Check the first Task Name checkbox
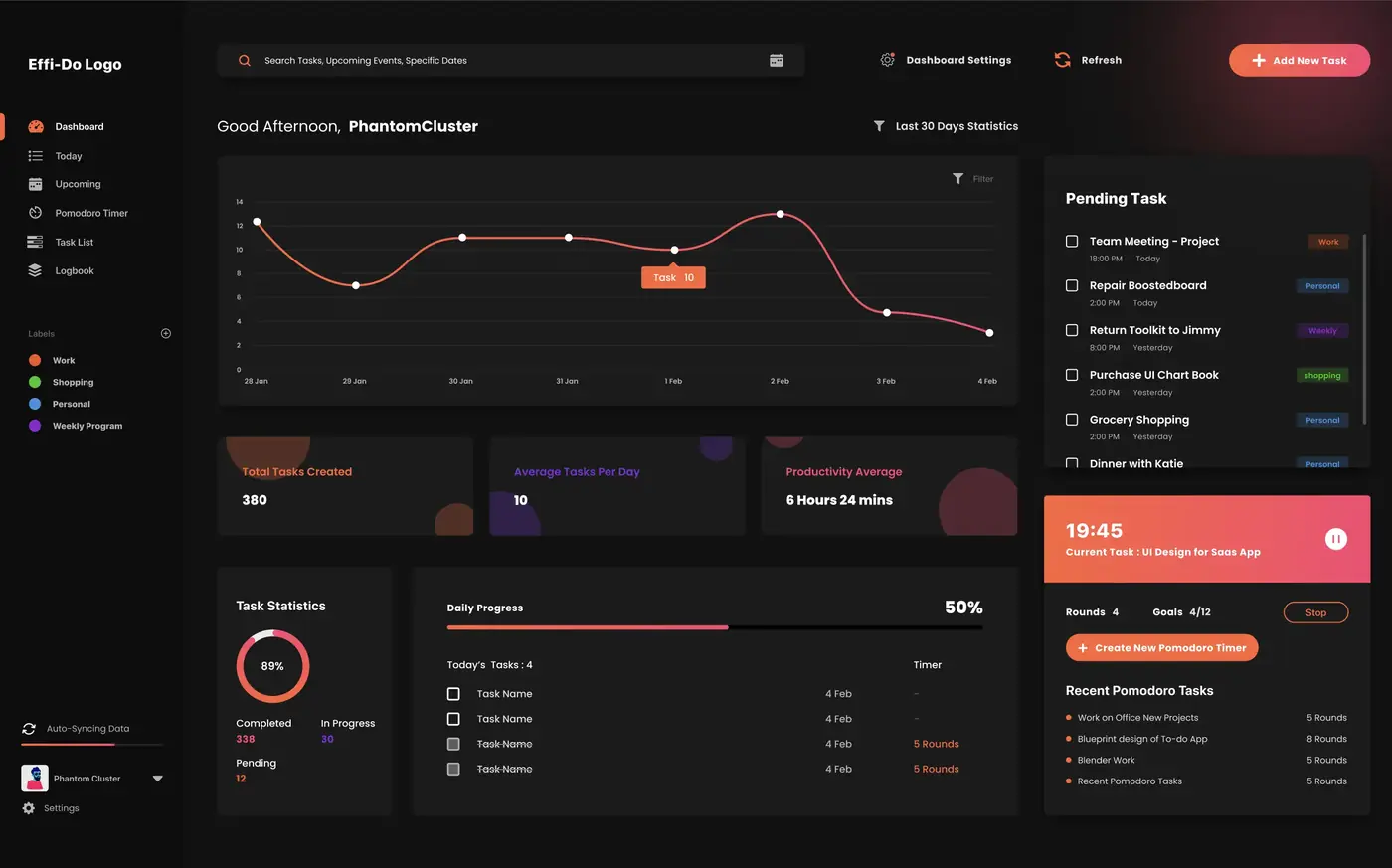This screenshot has height=868, width=1392. pos(453,694)
